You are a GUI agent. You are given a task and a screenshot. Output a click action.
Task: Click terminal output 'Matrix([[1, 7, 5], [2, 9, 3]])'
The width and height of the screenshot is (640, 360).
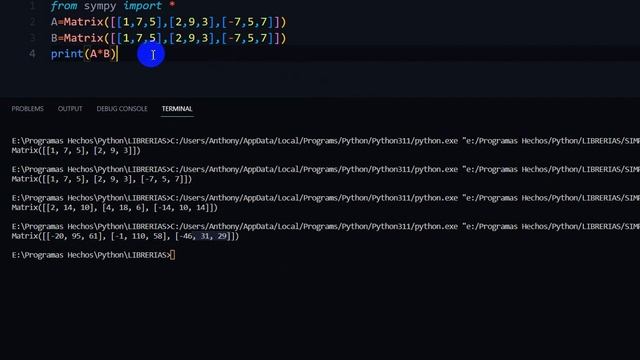point(76,151)
